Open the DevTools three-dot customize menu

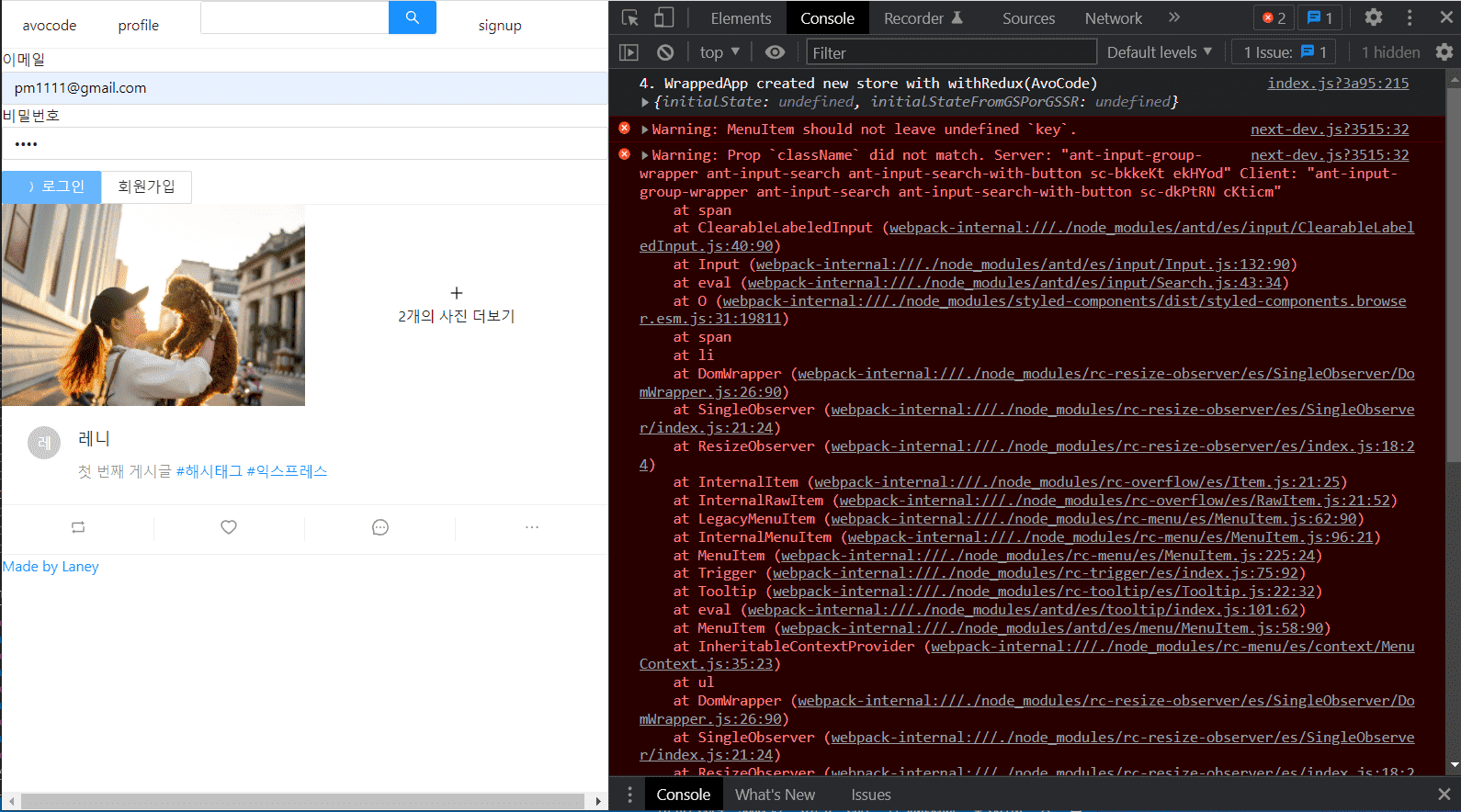1410,17
